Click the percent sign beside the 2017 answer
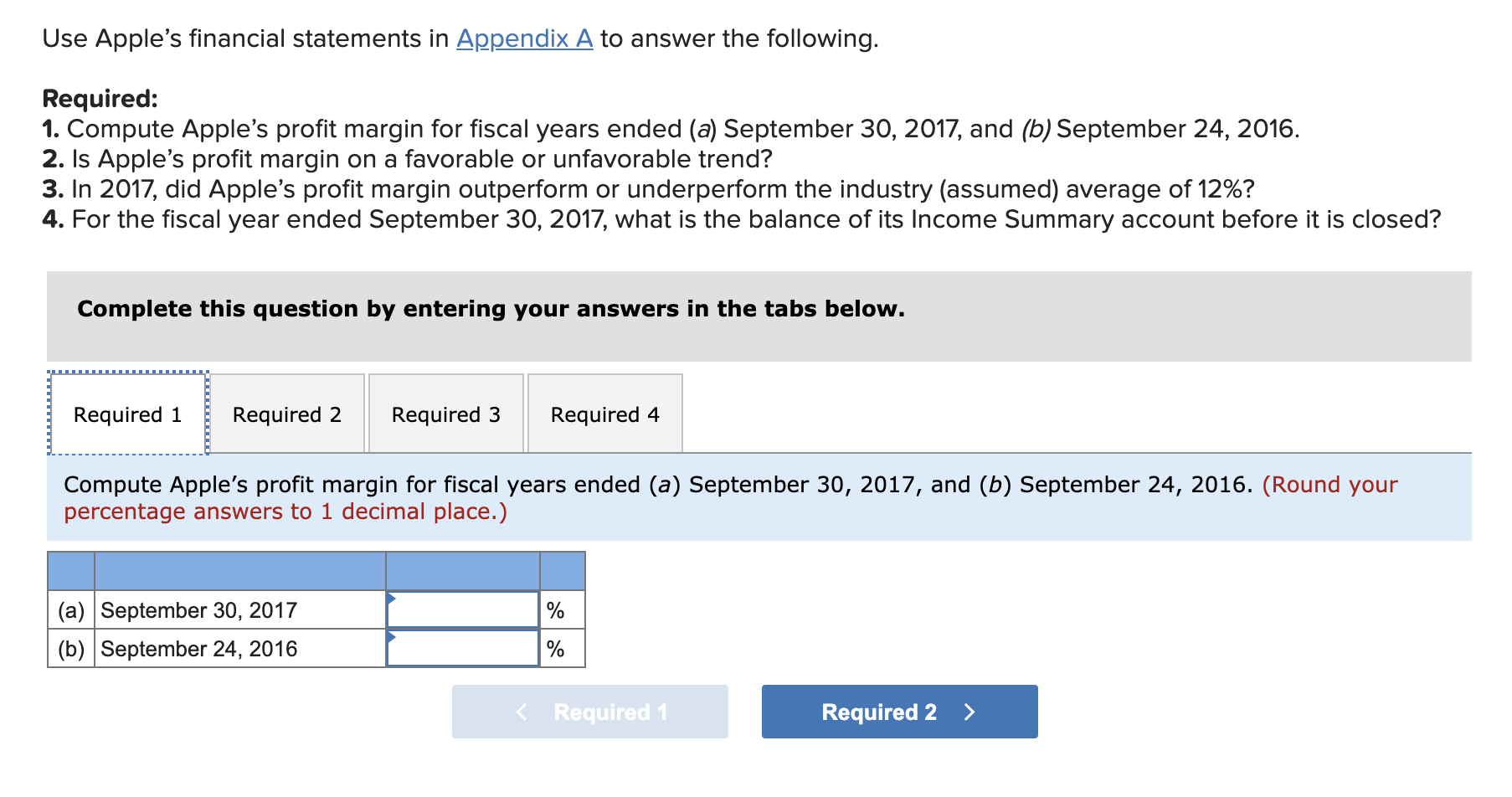The height and width of the screenshot is (797, 1512). (554, 609)
